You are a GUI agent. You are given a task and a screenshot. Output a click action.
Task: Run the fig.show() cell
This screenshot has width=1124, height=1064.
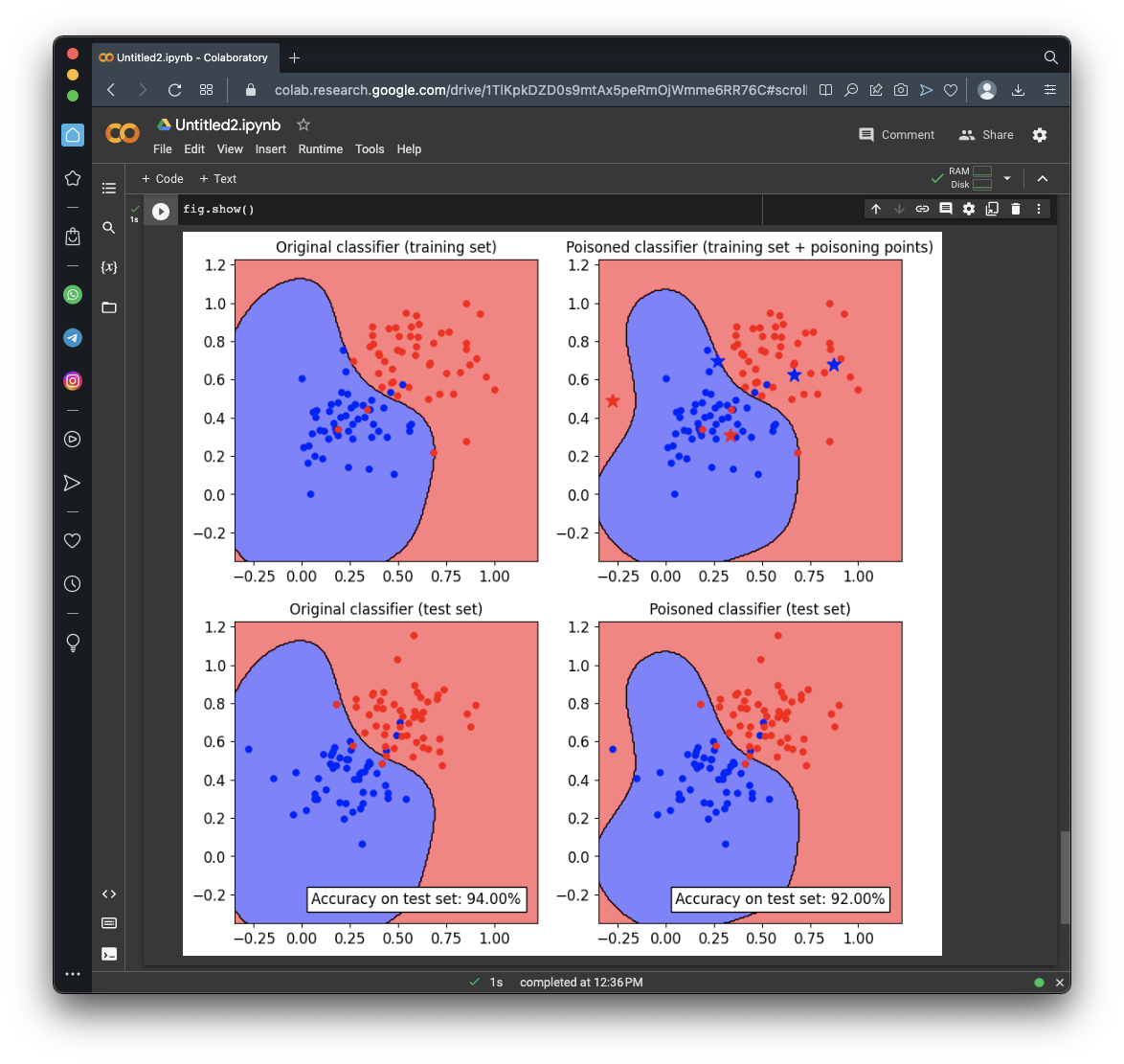tap(161, 212)
